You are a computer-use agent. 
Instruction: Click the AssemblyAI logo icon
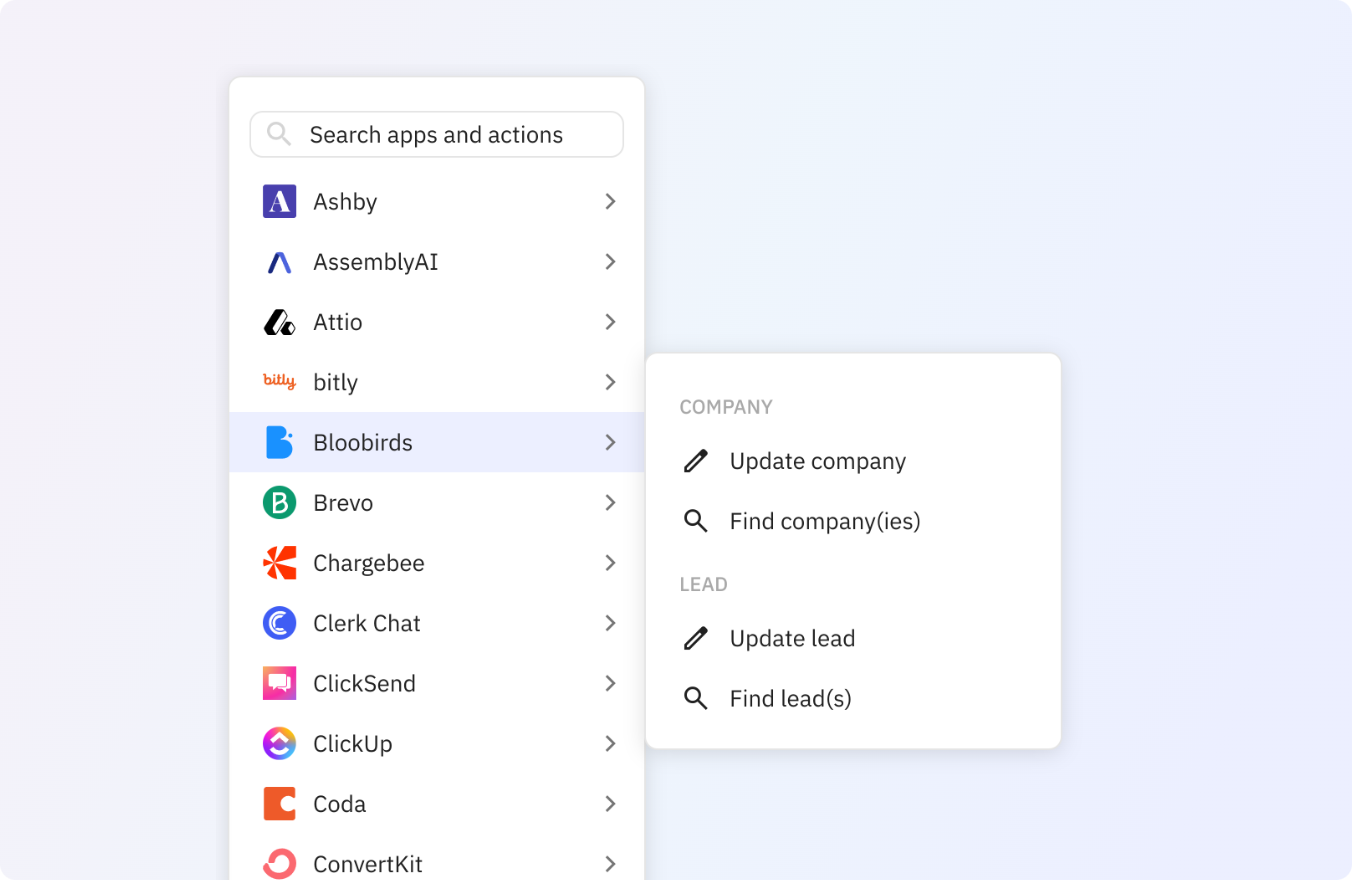coord(279,262)
